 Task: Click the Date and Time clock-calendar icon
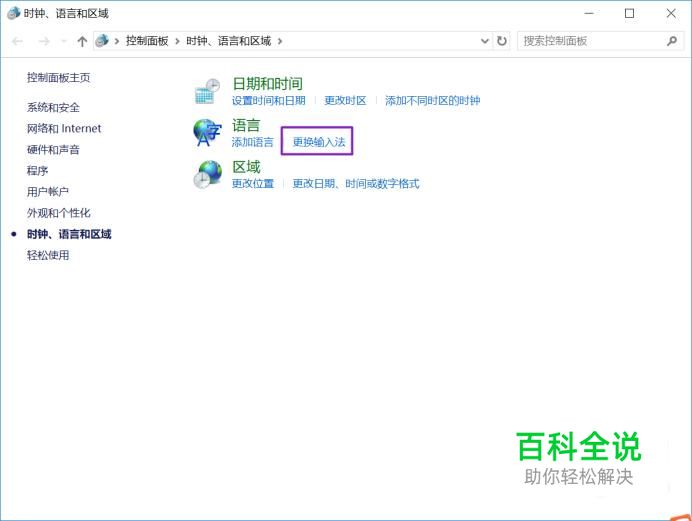coord(207,91)
